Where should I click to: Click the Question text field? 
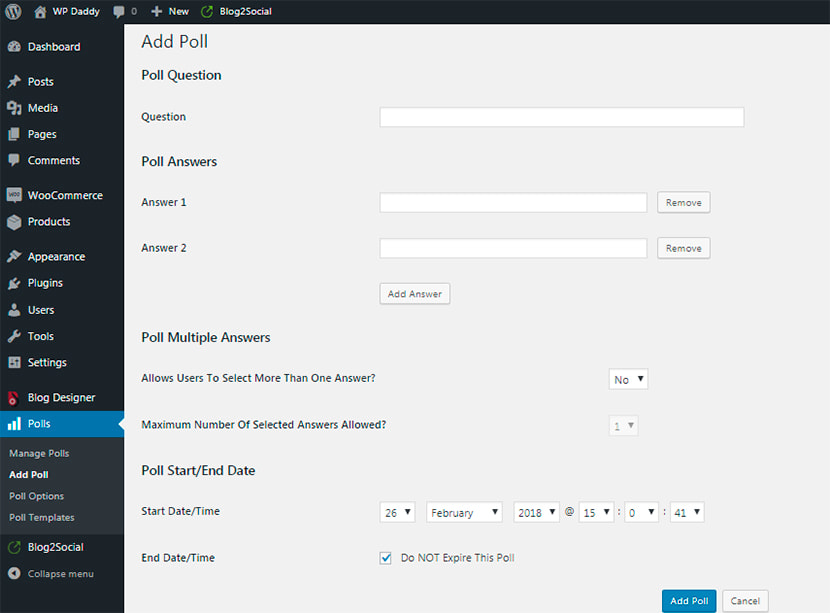(x=562, y=117)
